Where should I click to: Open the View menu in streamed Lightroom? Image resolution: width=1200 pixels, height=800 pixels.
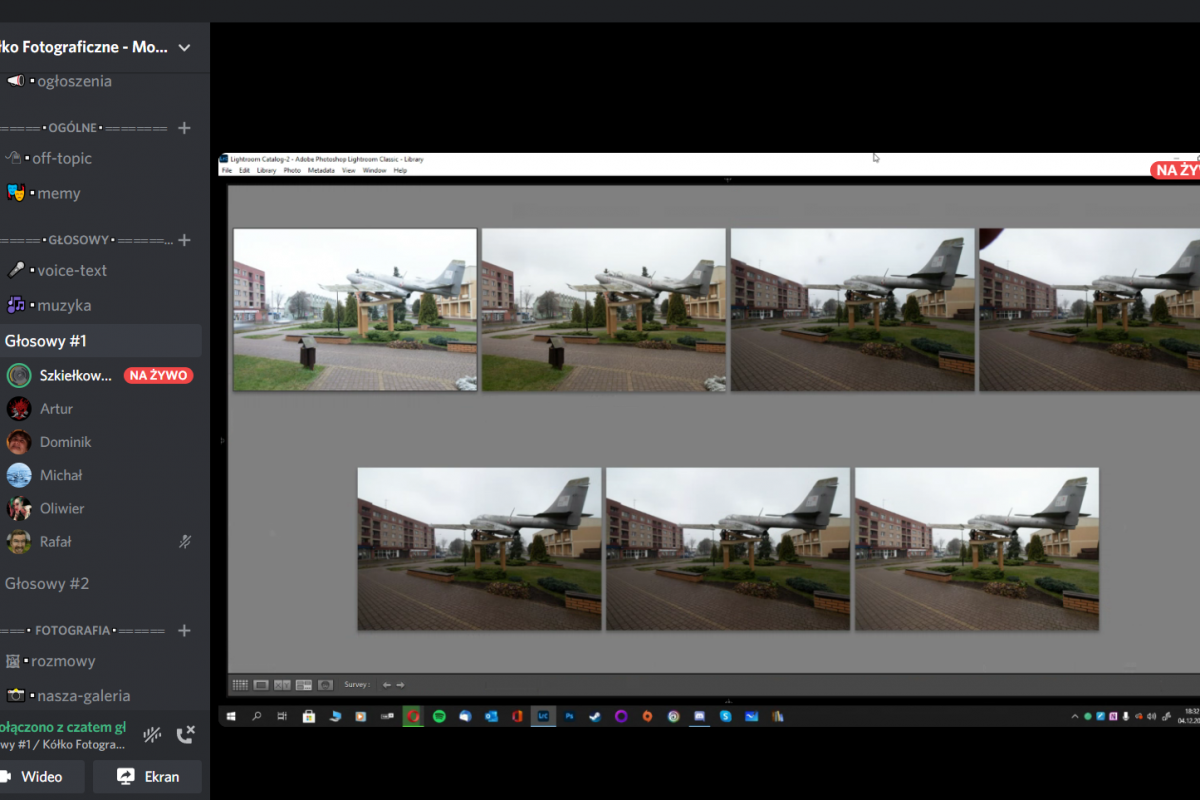[x=349, y=171]
